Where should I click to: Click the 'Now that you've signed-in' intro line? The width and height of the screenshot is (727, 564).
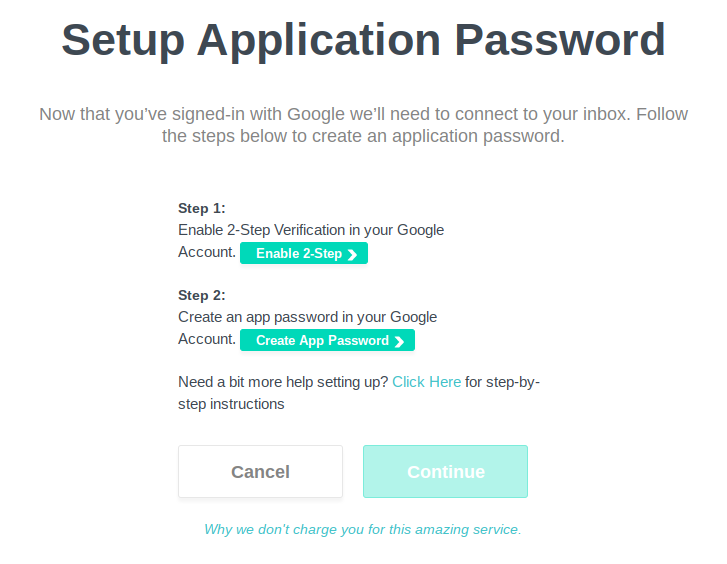[x=363, y=114]
